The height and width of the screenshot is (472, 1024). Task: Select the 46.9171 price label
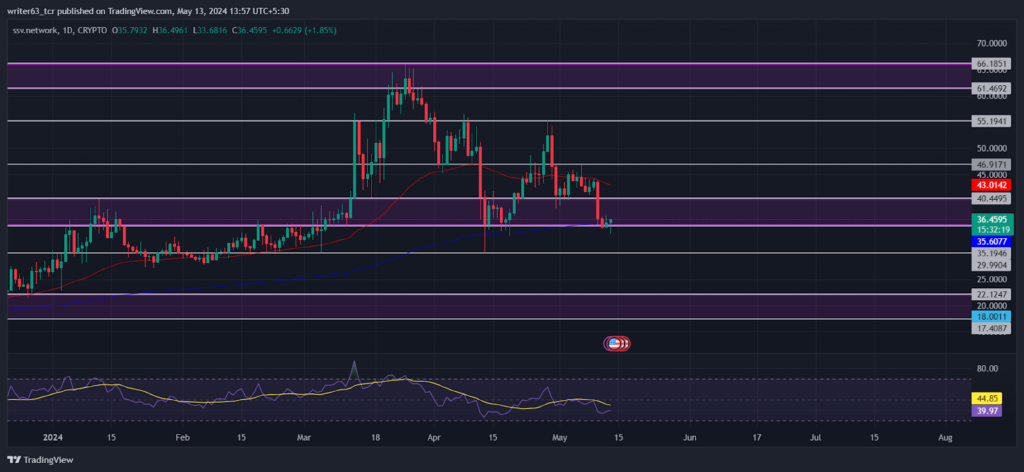pos(993,165)
